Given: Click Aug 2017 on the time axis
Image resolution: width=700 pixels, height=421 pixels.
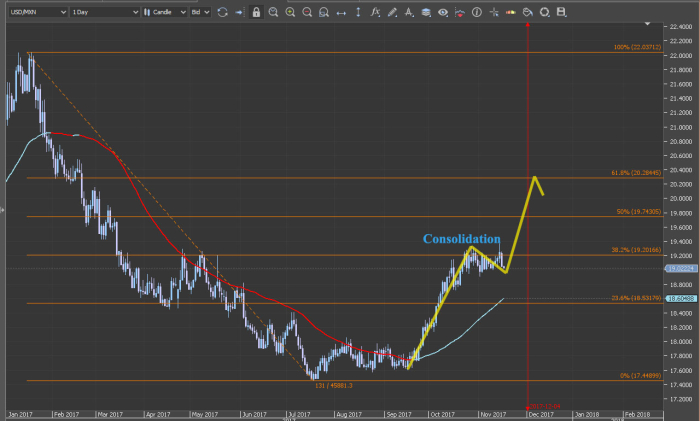Looking at the screenshot, I should (x=349, y=414).
